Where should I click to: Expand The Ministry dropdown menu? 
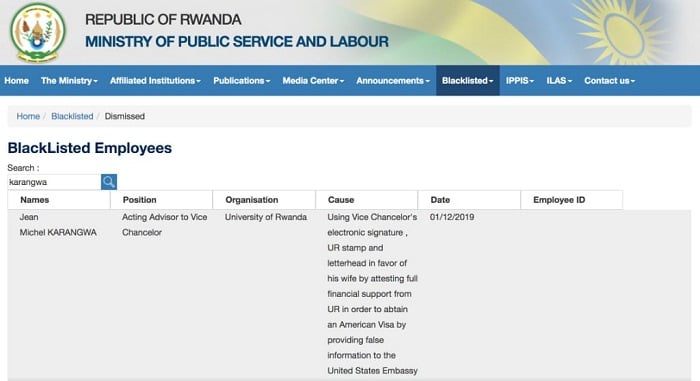69,81
